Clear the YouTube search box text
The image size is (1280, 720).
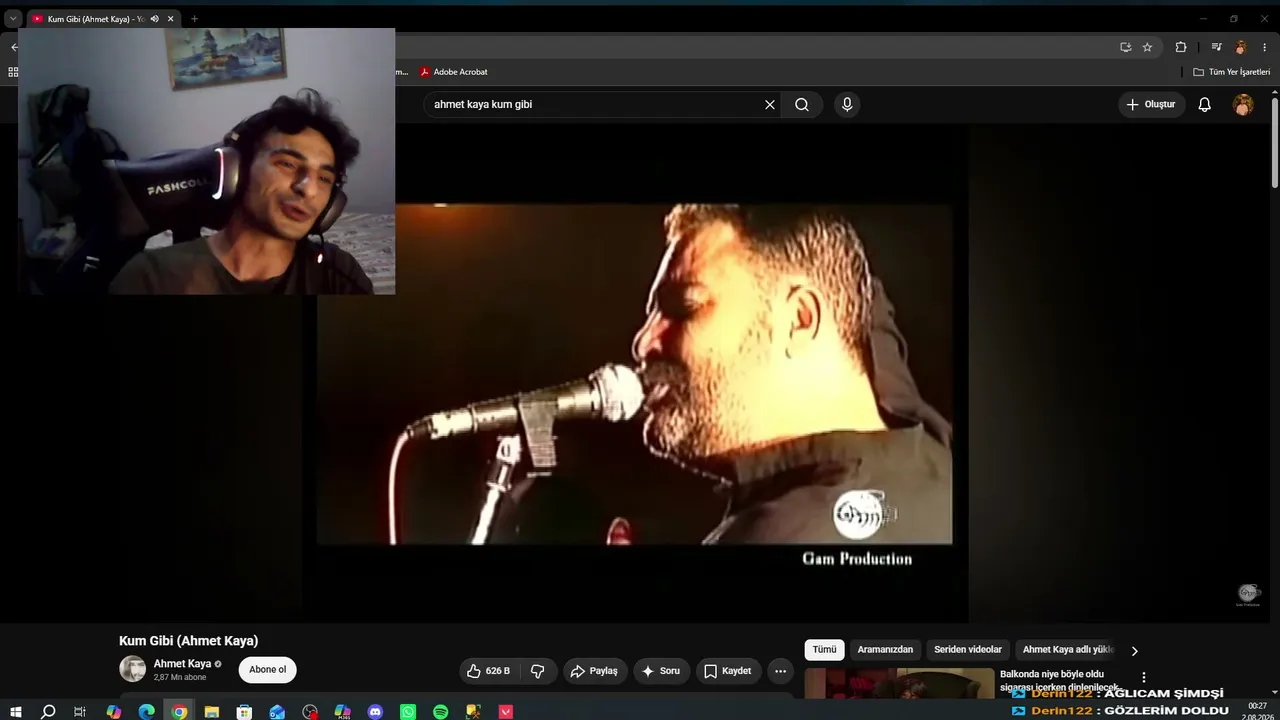click(770, 104)
